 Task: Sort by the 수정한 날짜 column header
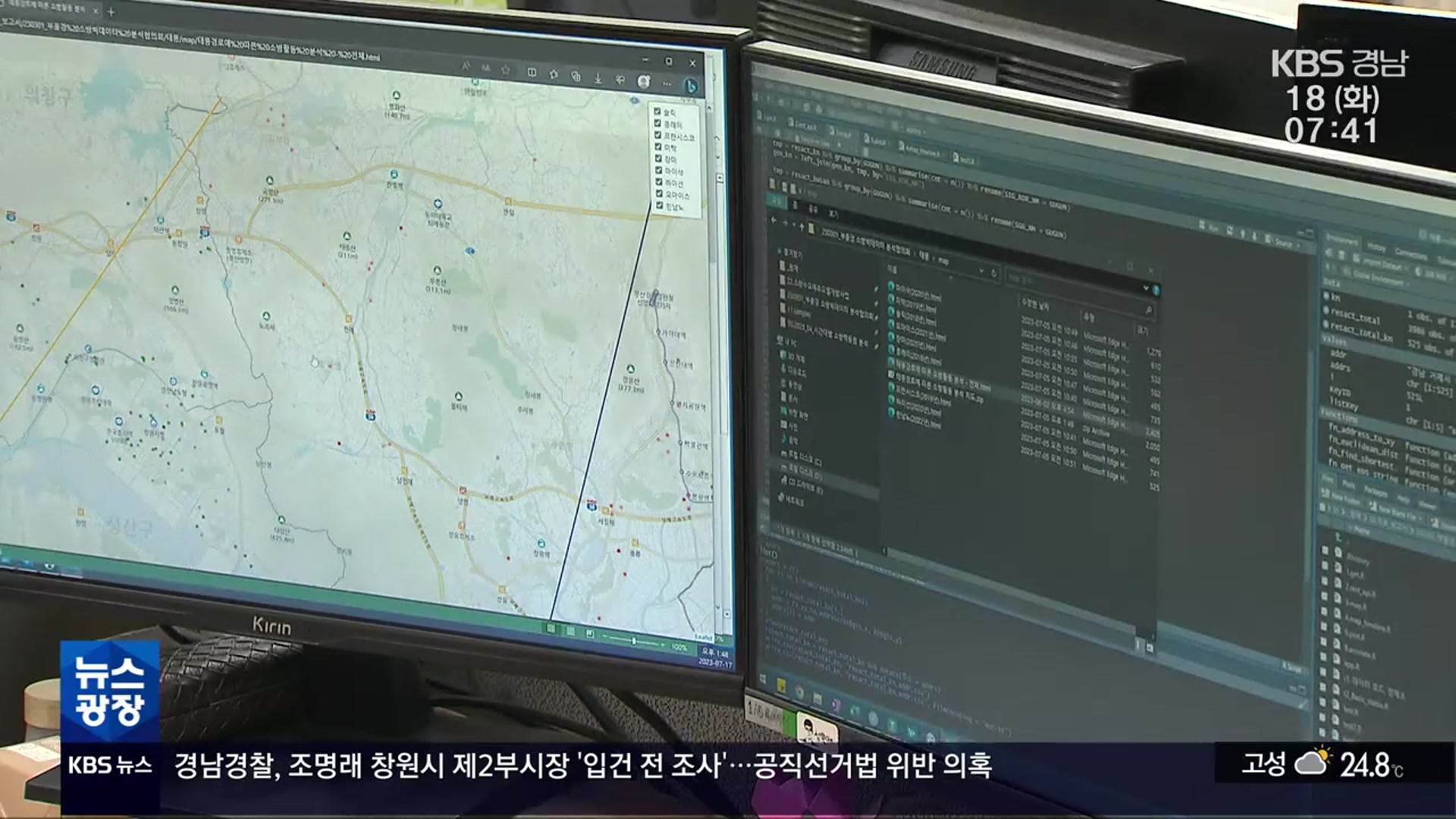1036,305
